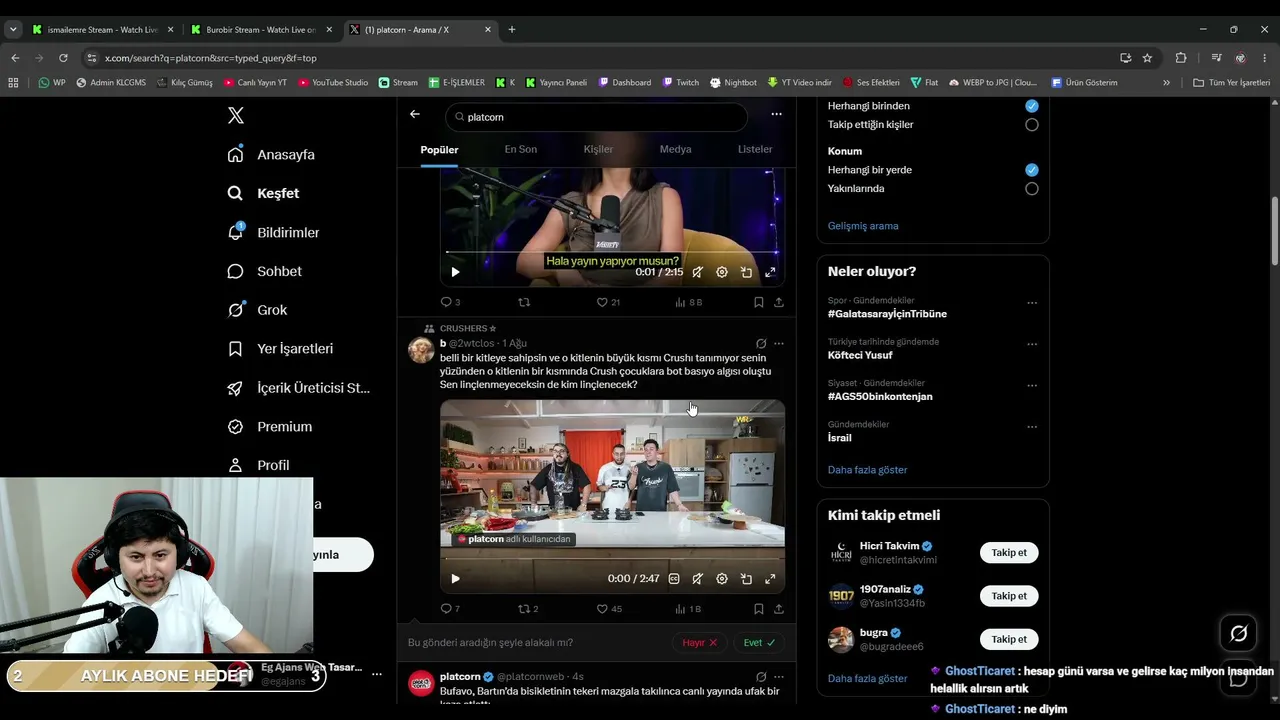Play the 2:47 kitchen video
The width and height of the screenshot is (1280, 720).
point(455,579)
